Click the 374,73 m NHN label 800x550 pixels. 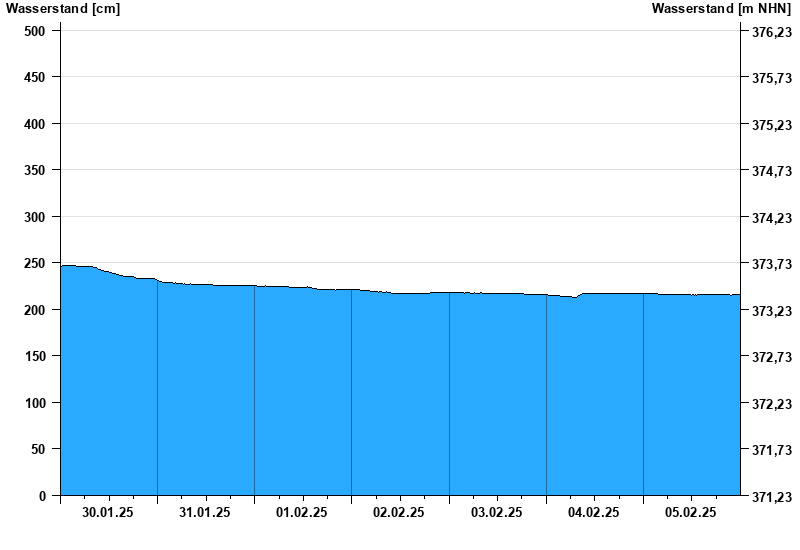point(772,171)
